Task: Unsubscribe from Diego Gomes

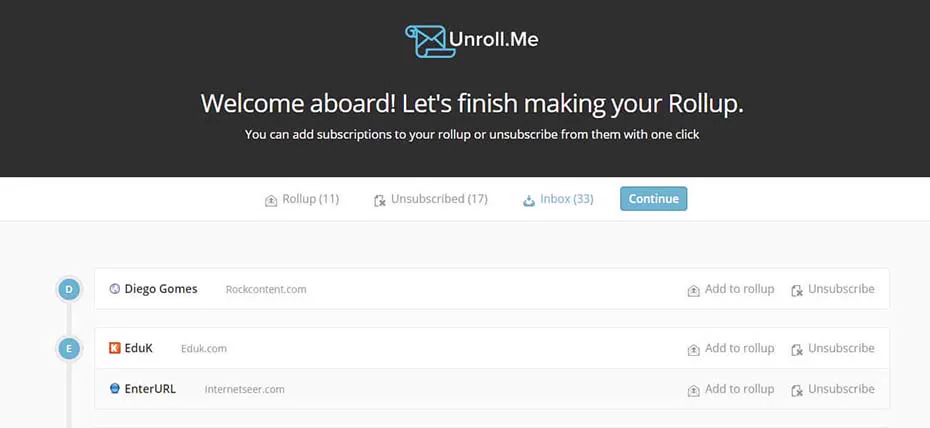Action: pyautogui.click(x=833, y=289)
